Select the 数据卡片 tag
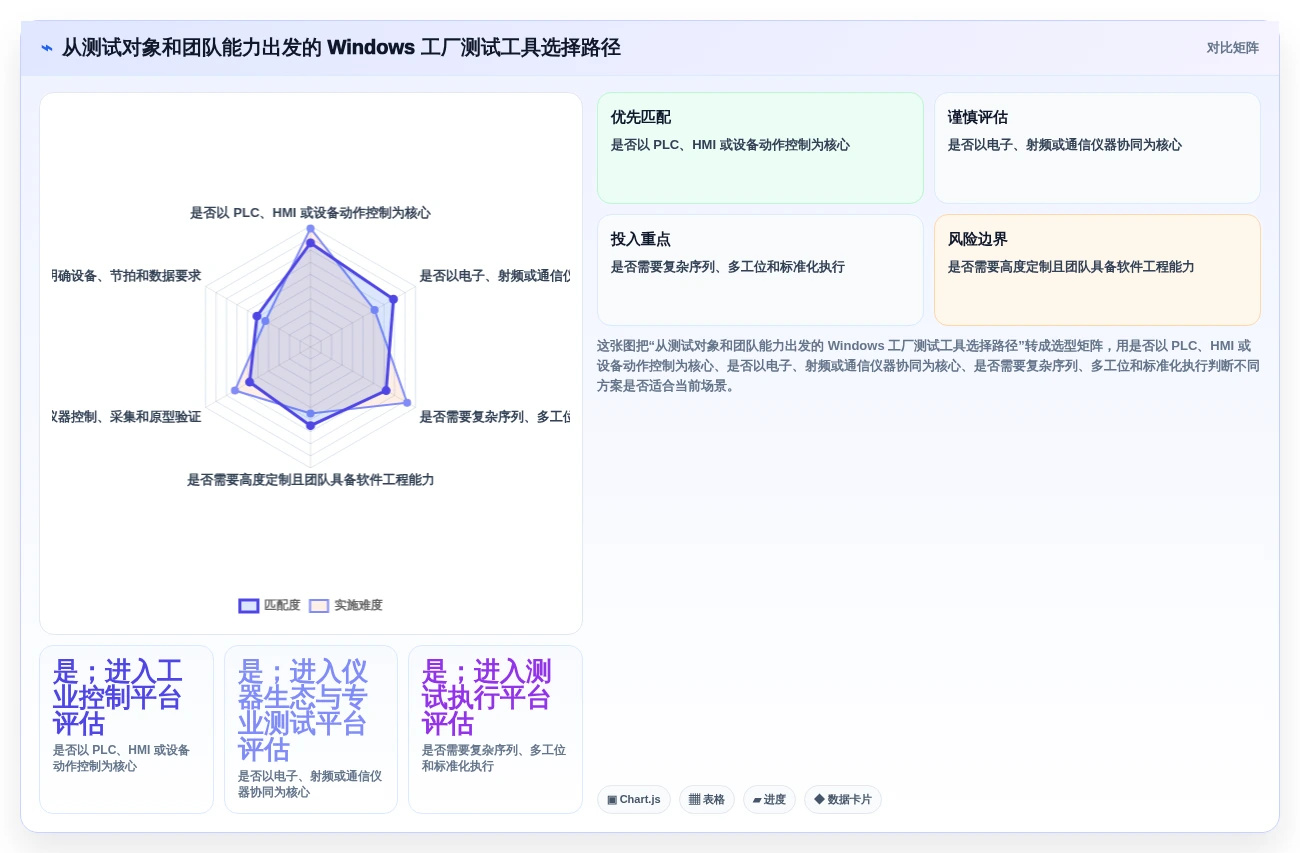The image size is (1300, 853). [843, 799]
